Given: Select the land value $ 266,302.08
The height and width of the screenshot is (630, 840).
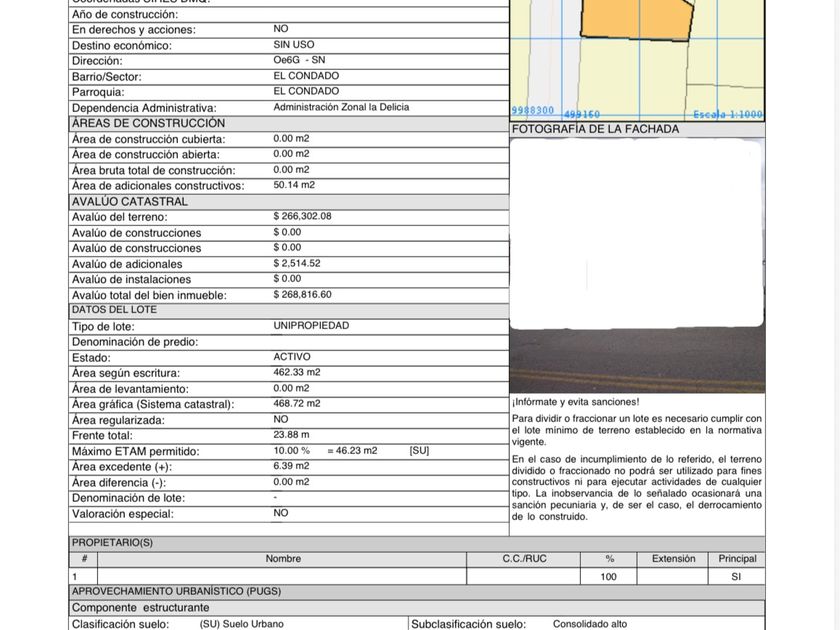Looking at the screenshot, I should coord(302,216).
